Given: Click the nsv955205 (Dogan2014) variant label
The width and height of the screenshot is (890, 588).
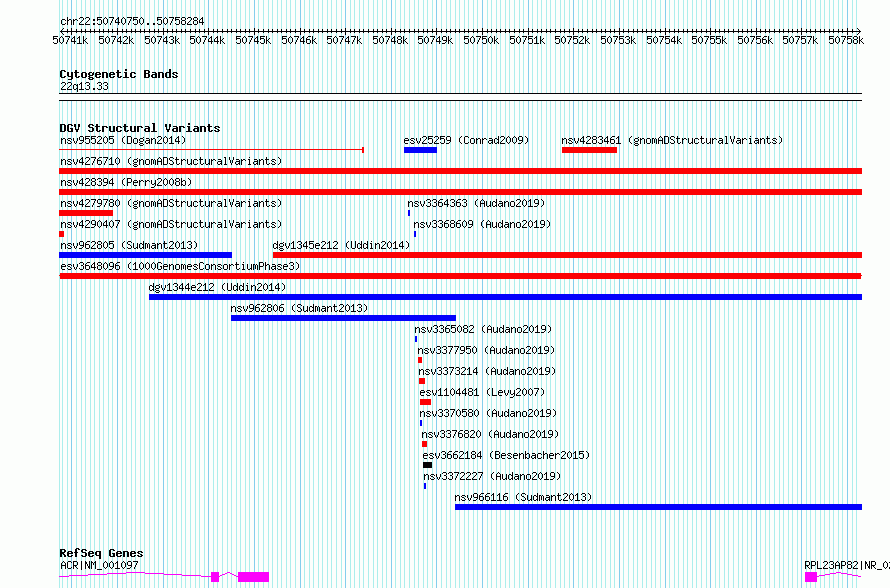Looking at the screenshot, I should 123,140.
